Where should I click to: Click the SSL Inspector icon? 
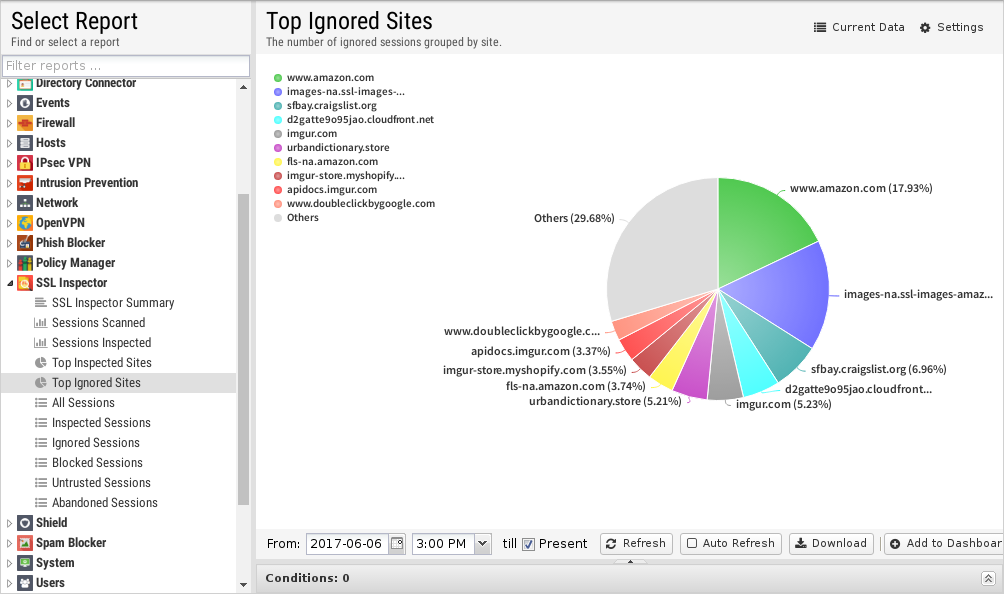[25, 283]
